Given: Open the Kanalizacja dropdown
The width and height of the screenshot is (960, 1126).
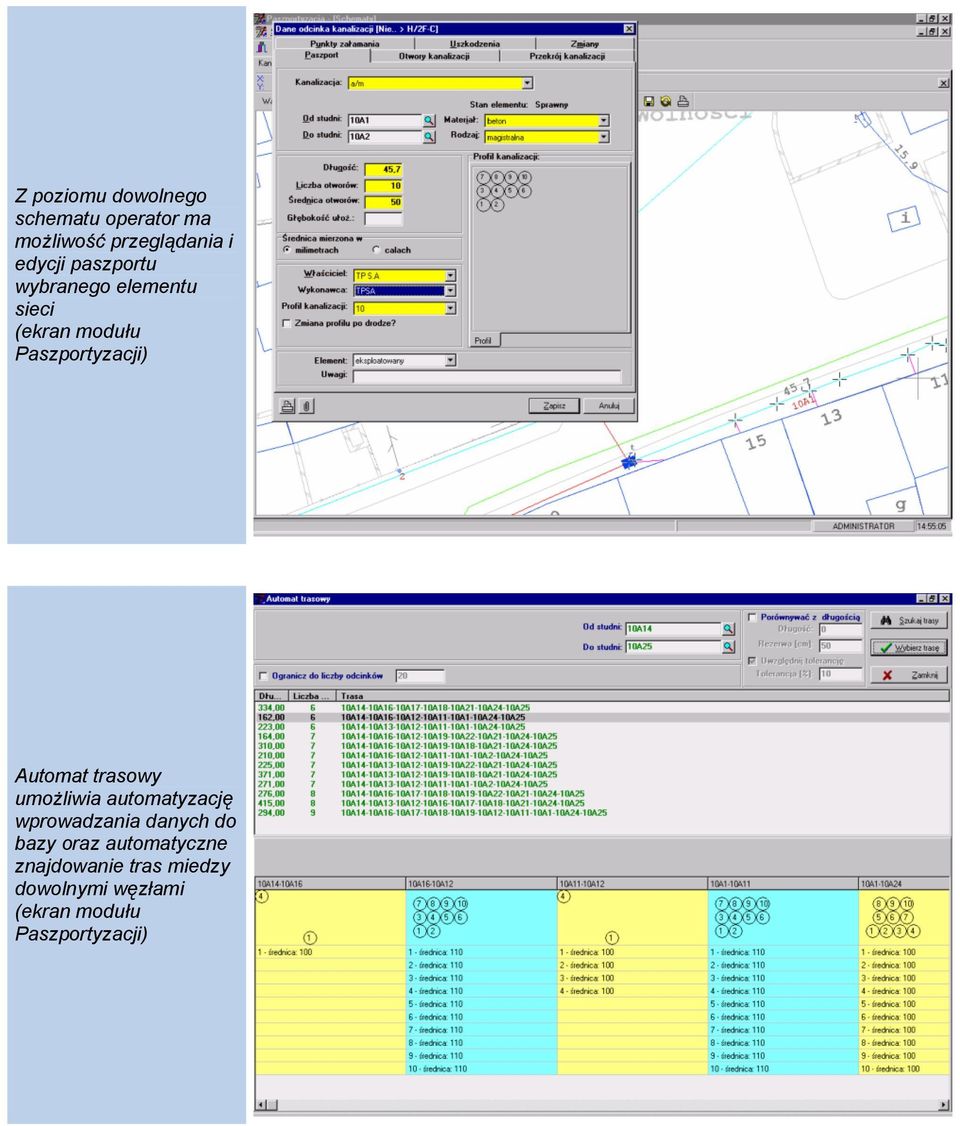Looking at the screenshot, I should coord(528,83).
